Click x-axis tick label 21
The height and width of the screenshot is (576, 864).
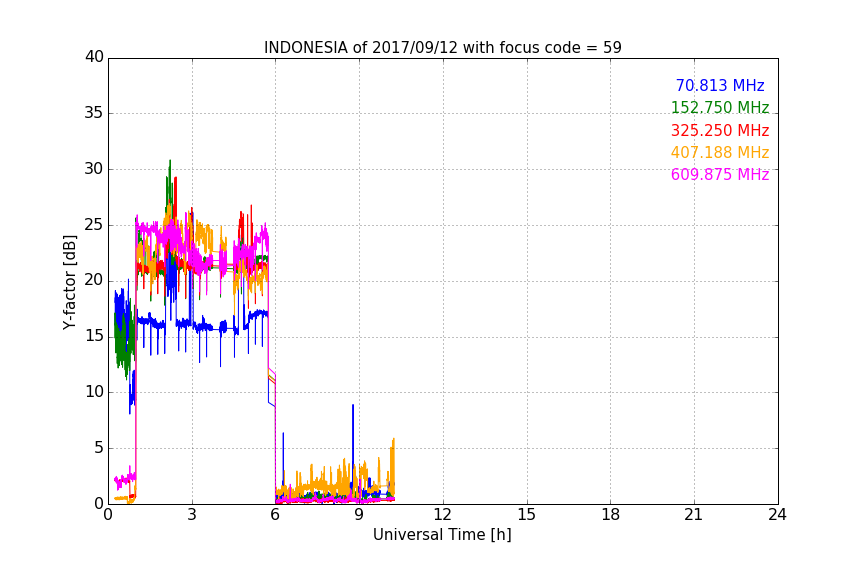pyautogui.click(x=694, y=515)
